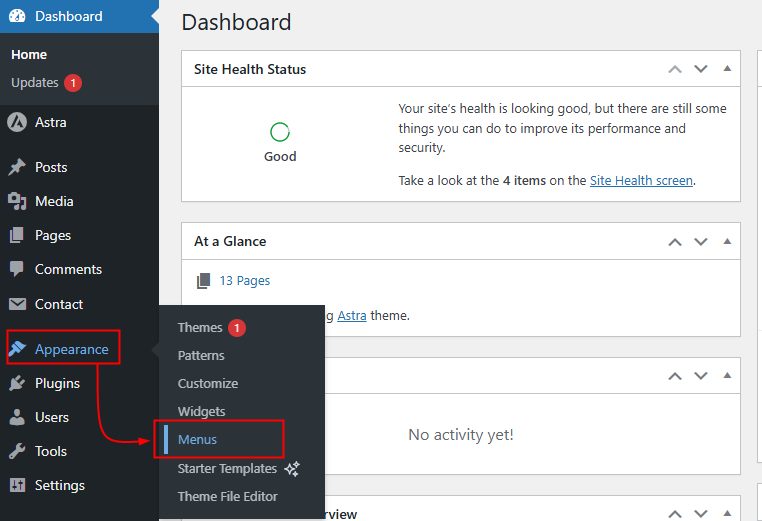Open the Dashboard menu item
The width and height of the screenshot is (762, 521).
click(79, 16)
